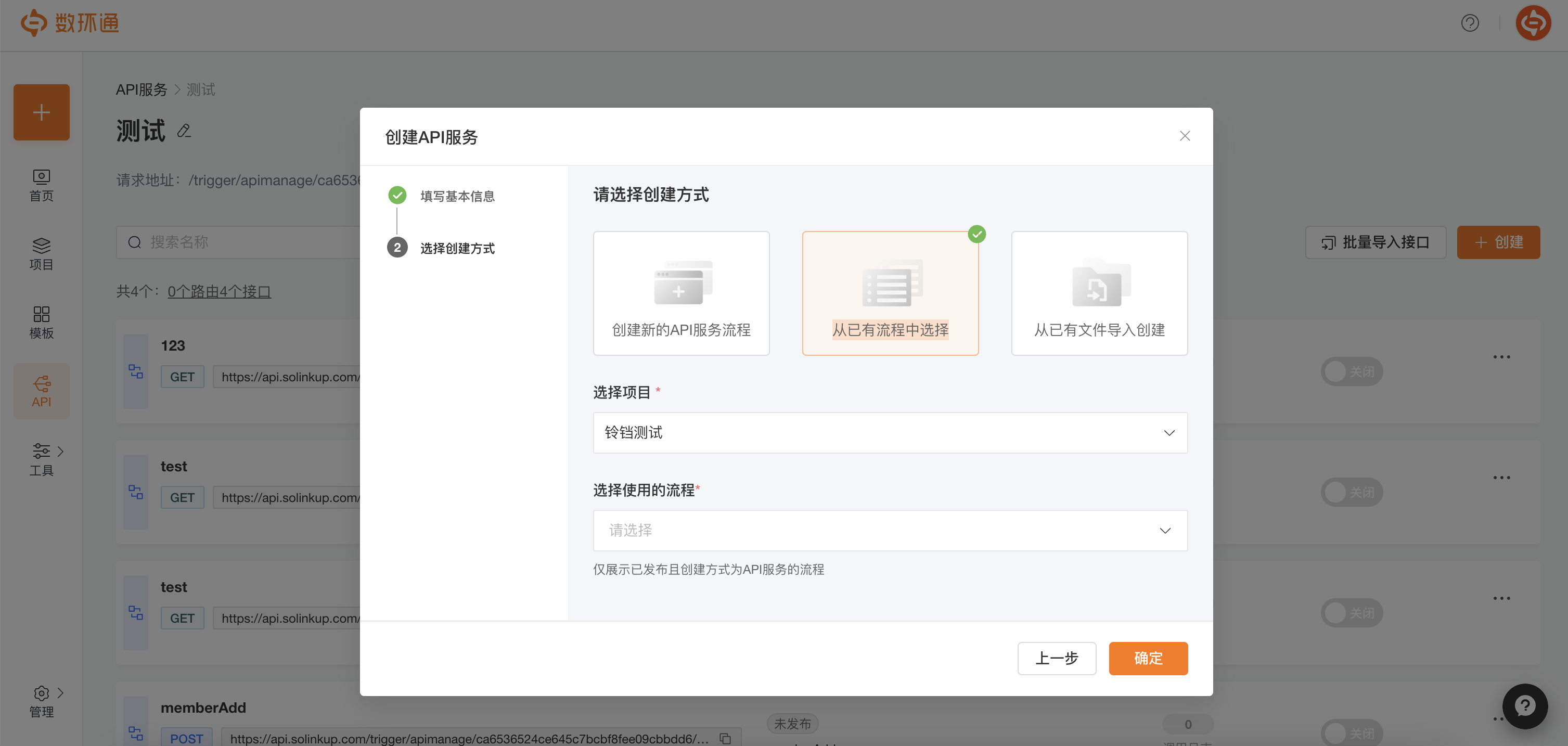Click the 上一步 button

point(1057,659)
